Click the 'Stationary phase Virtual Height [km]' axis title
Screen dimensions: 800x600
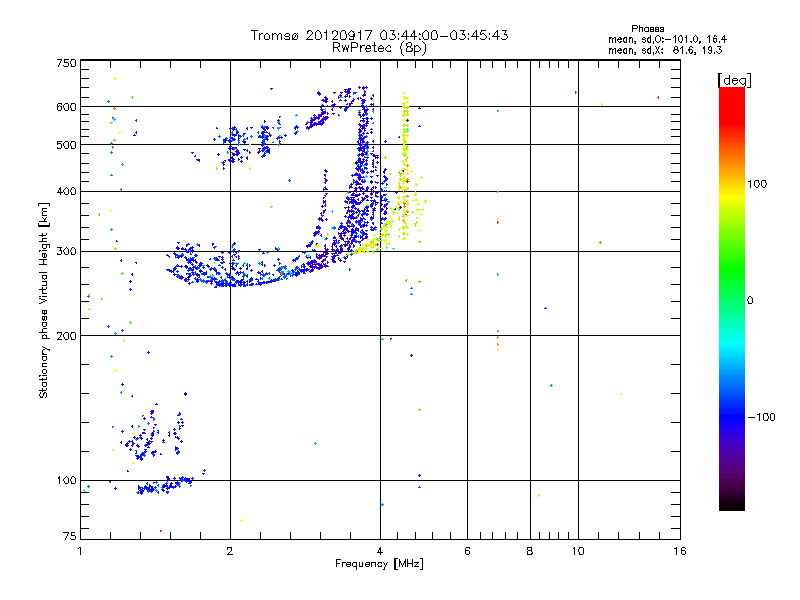point(44,301)
